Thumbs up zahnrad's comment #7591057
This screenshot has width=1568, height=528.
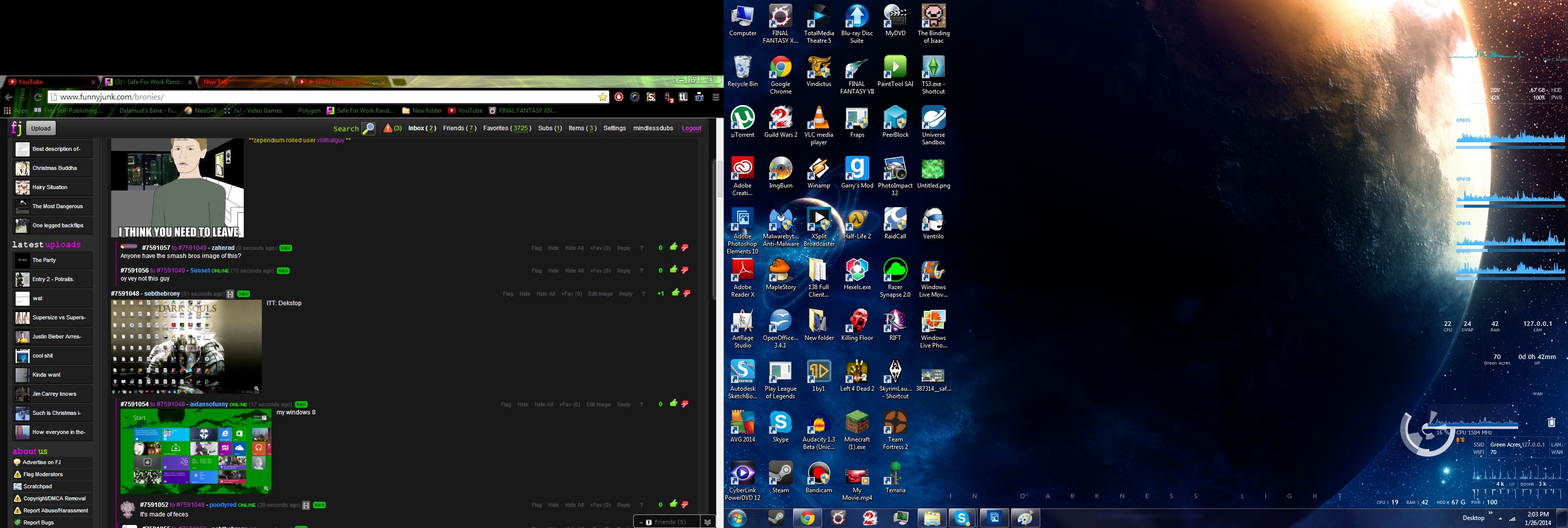673,247
